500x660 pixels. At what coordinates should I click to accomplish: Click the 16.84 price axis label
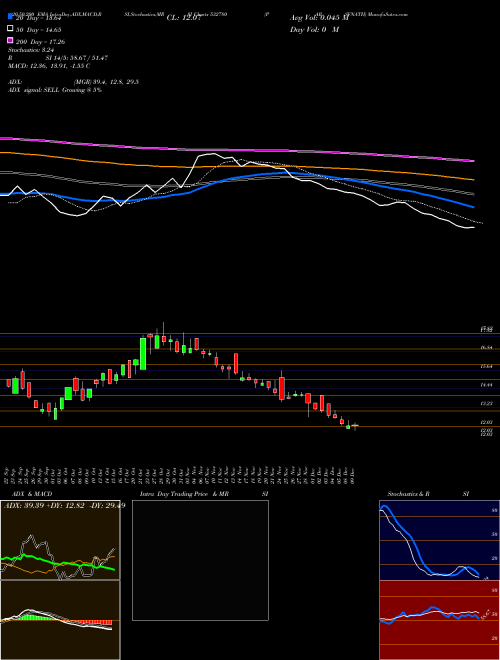[x=487, y=348]
